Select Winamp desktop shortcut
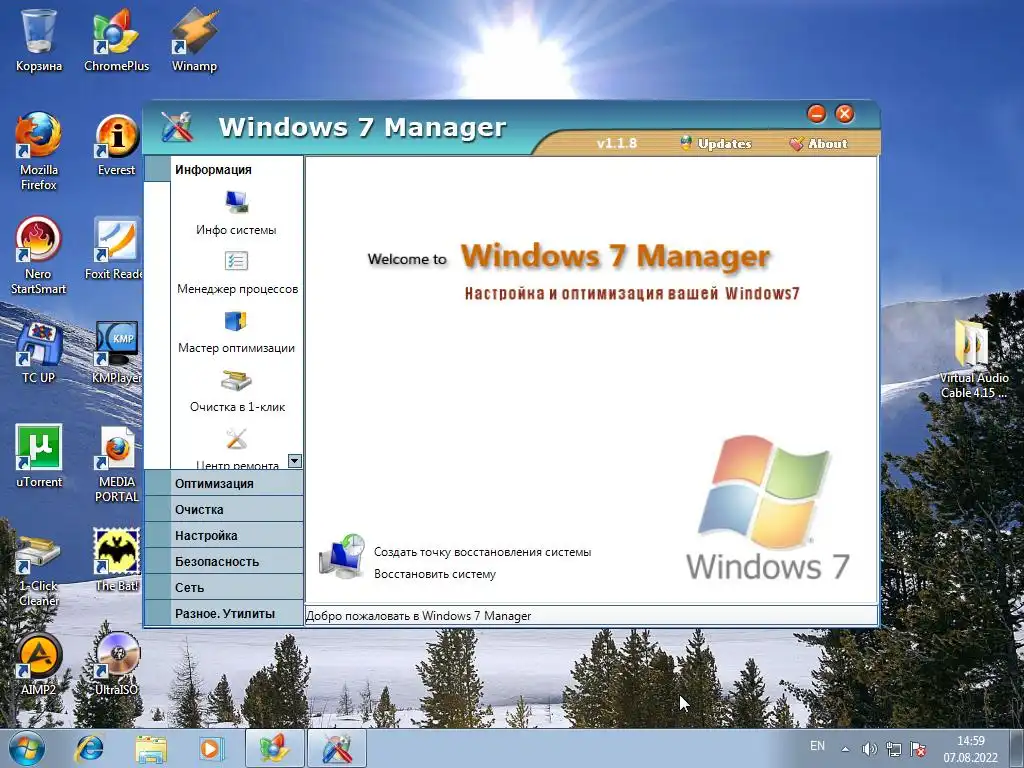 pos(194,40)
